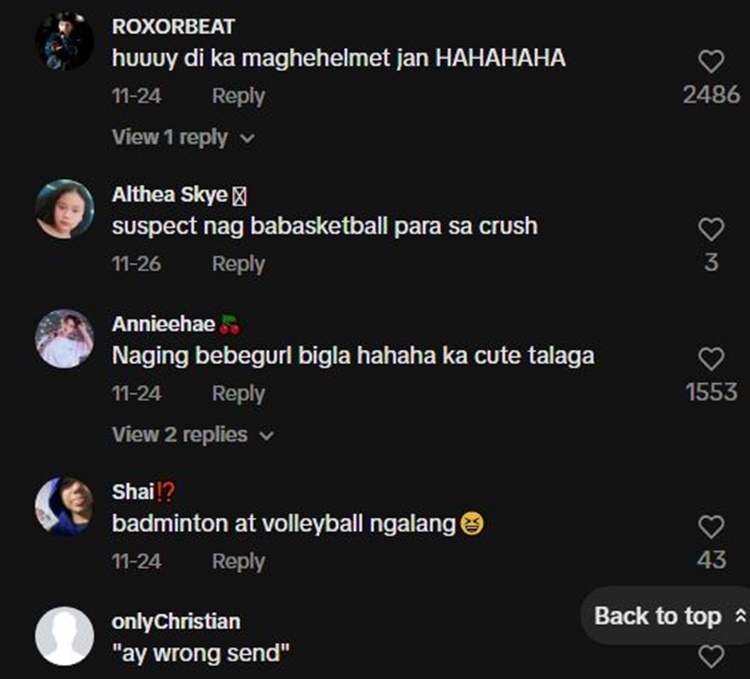Heart onlyChristian's "ay wrong send" comment
This screenshot has height=679, width=750.
point(711,657)
